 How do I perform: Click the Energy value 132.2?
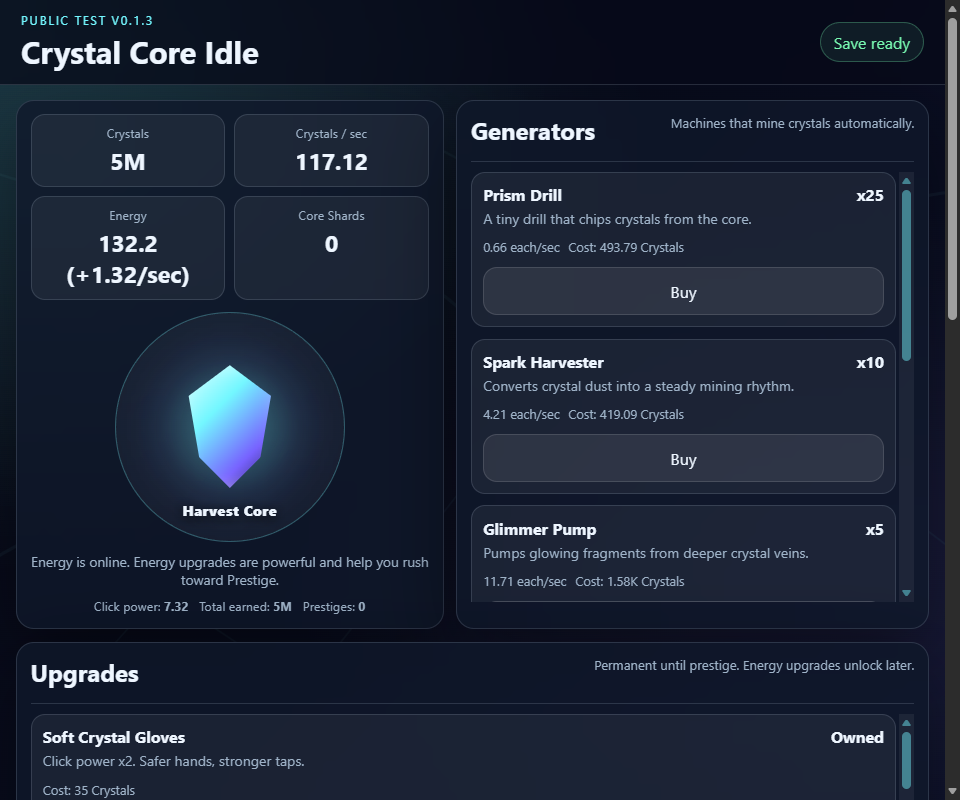(128, 244)
